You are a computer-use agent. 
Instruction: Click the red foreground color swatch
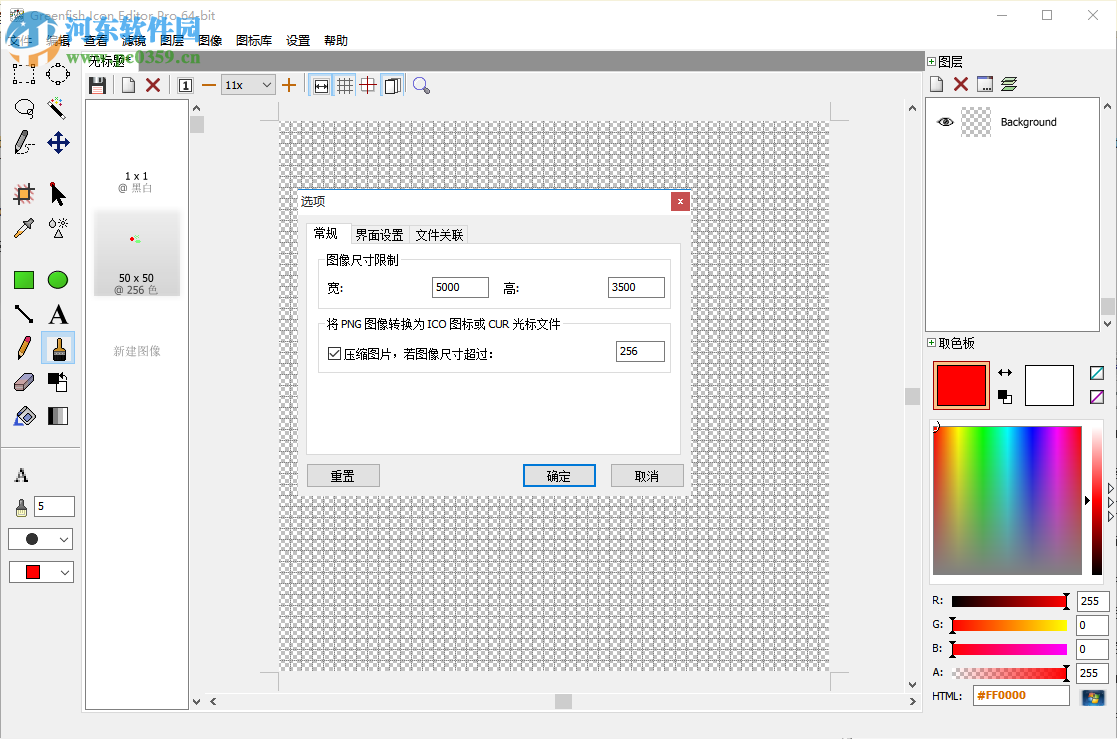pos(960,385)
